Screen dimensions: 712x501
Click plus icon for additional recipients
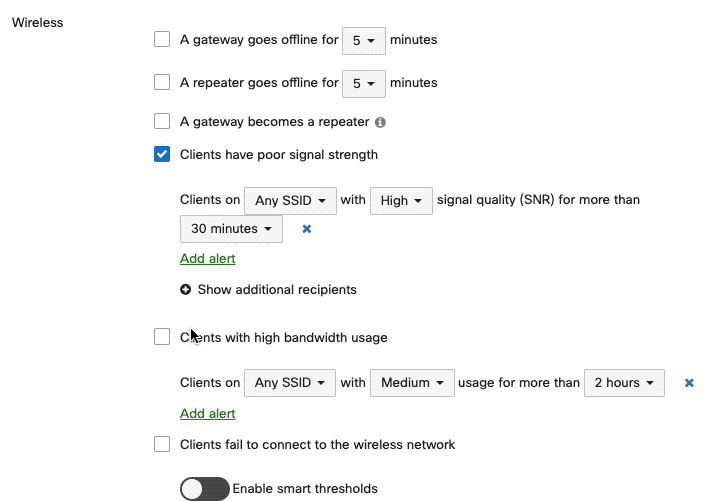point(186,290)
